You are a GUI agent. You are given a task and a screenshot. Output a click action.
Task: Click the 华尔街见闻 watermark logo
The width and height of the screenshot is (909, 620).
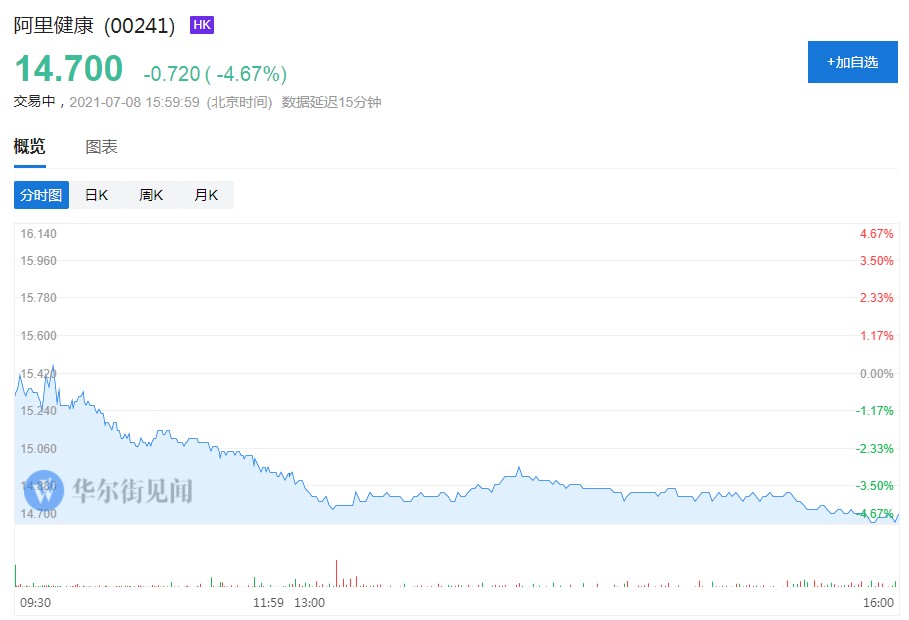tap(109, 491)
